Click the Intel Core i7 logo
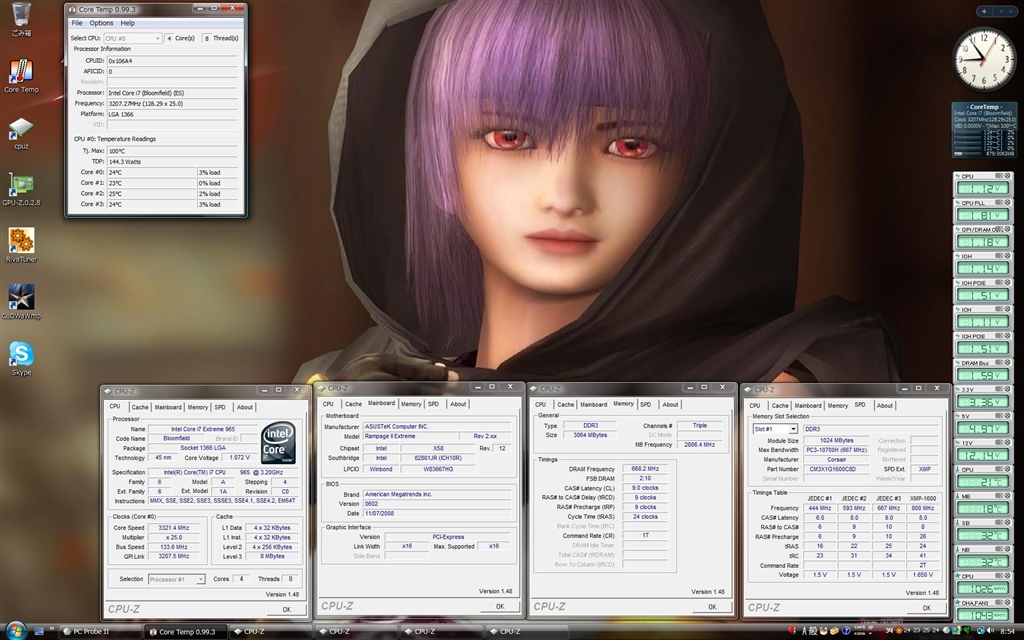The width and height of the screenshot is (1024, 640). pos(277,443)
